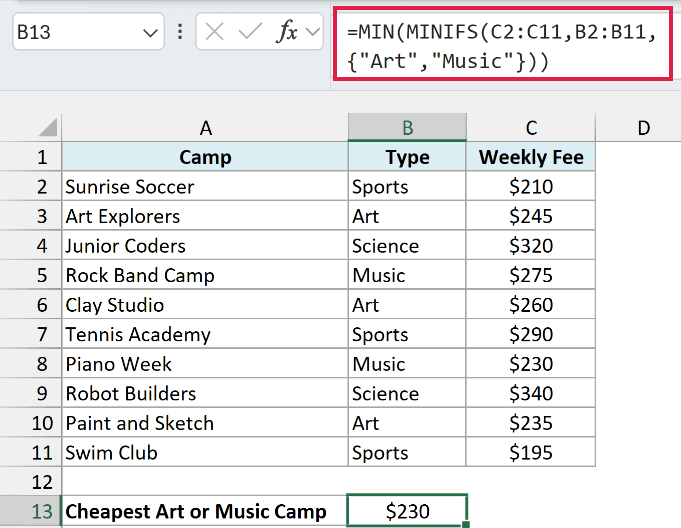Select the Sunrise Soccer cell

(x=205, y=186)
